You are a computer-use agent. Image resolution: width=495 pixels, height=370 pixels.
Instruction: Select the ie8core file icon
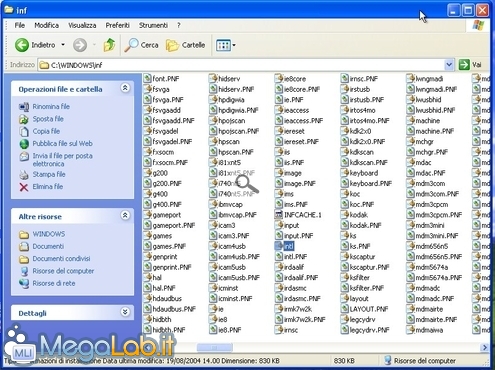tap(279, 79)
